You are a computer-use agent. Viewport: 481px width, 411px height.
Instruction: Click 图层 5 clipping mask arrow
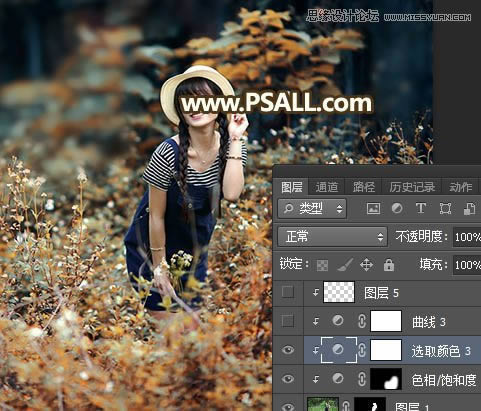(x=315, y=292)
